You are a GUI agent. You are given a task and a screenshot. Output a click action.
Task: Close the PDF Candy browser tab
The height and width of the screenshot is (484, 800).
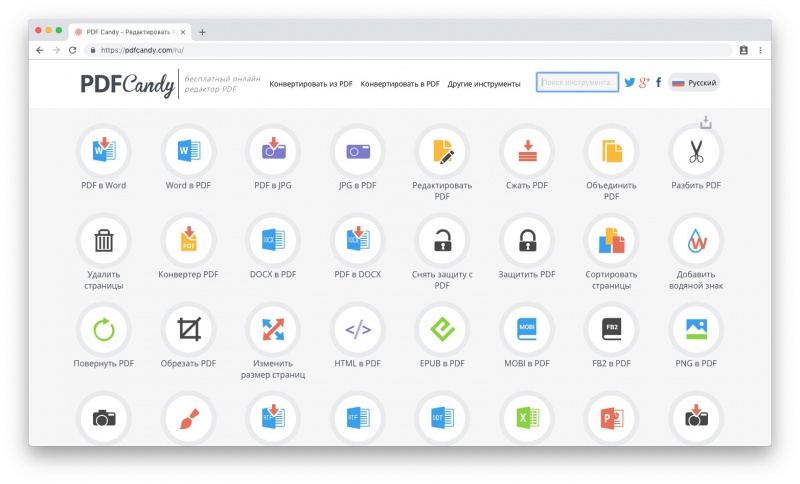pyautogui.click(x=183, y=32)
